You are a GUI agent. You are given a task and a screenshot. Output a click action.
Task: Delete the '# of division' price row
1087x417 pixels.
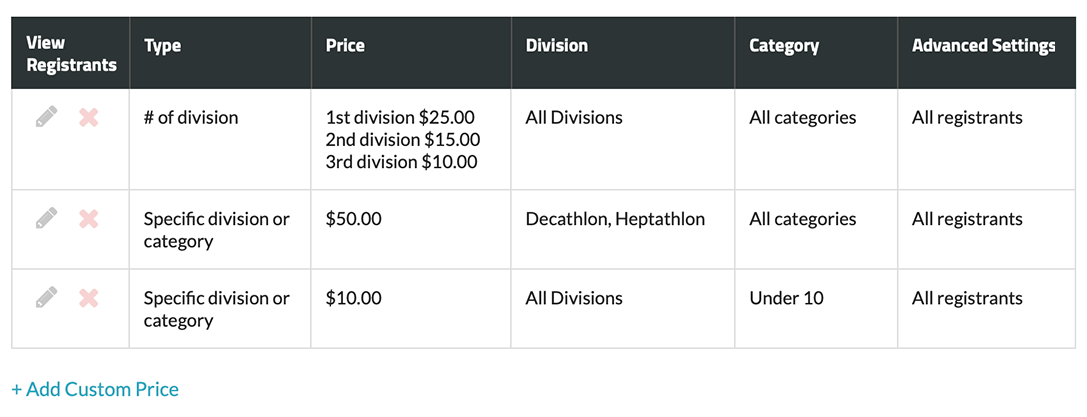88,117
